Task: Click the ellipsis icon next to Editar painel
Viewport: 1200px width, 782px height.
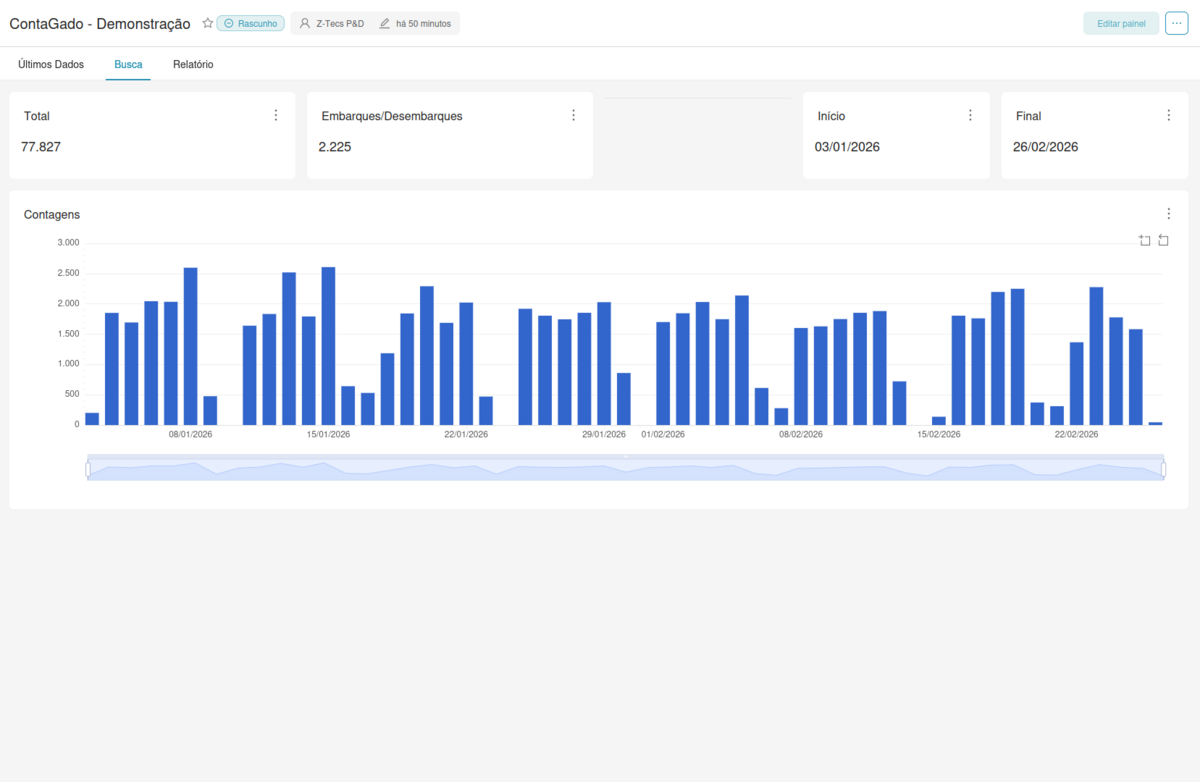Action: (x=1176, y=23)
